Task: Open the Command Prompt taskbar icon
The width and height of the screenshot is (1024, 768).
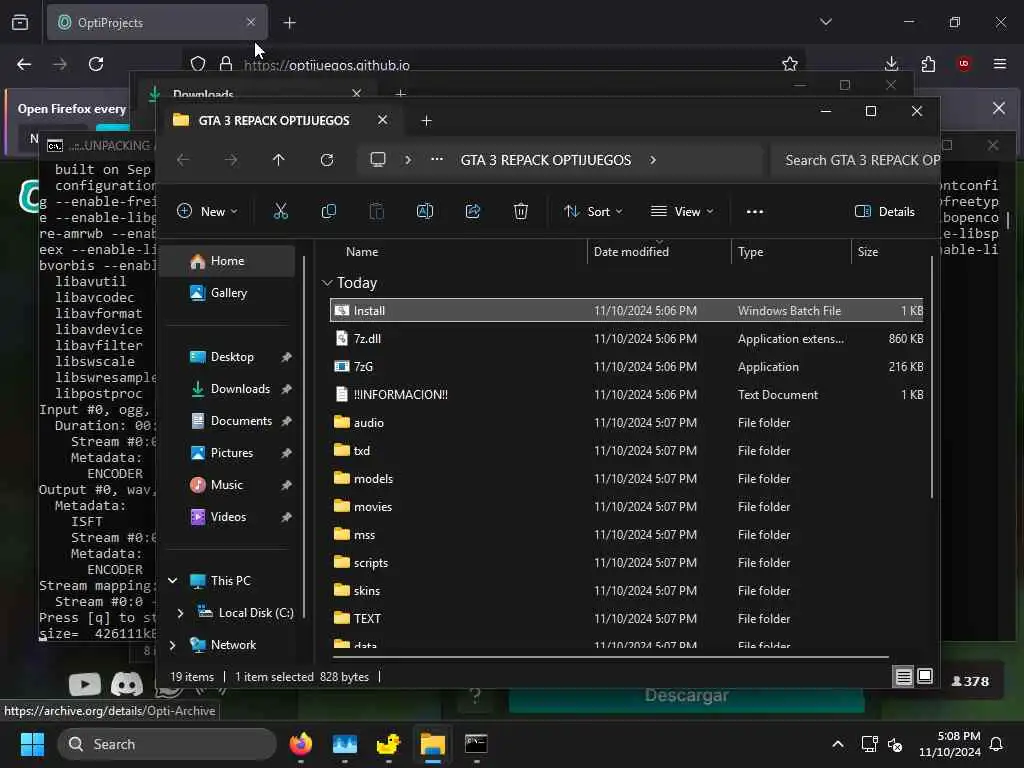Action: [476, 744]
